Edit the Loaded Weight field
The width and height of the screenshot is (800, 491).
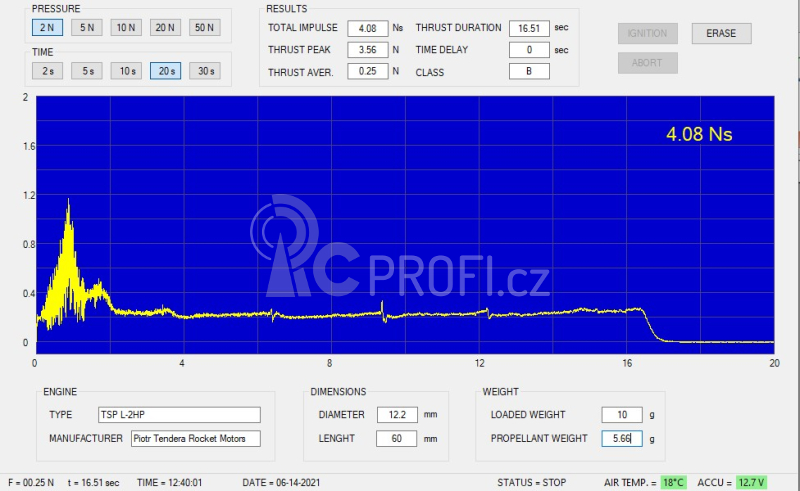point(622,414)
